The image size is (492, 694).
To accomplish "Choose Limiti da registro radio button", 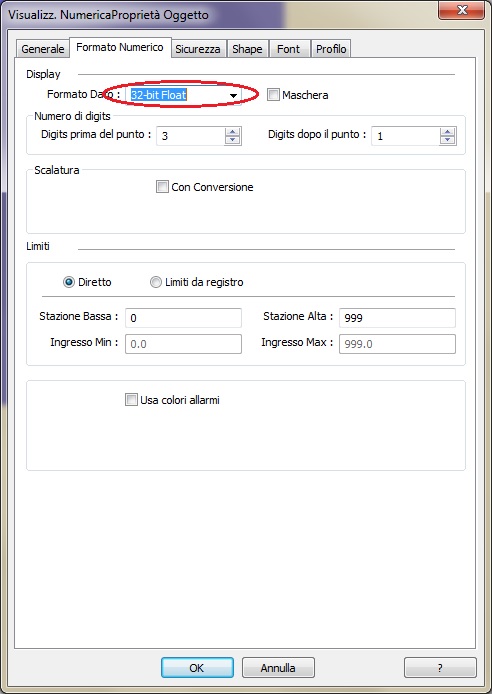I will (156, 282).
